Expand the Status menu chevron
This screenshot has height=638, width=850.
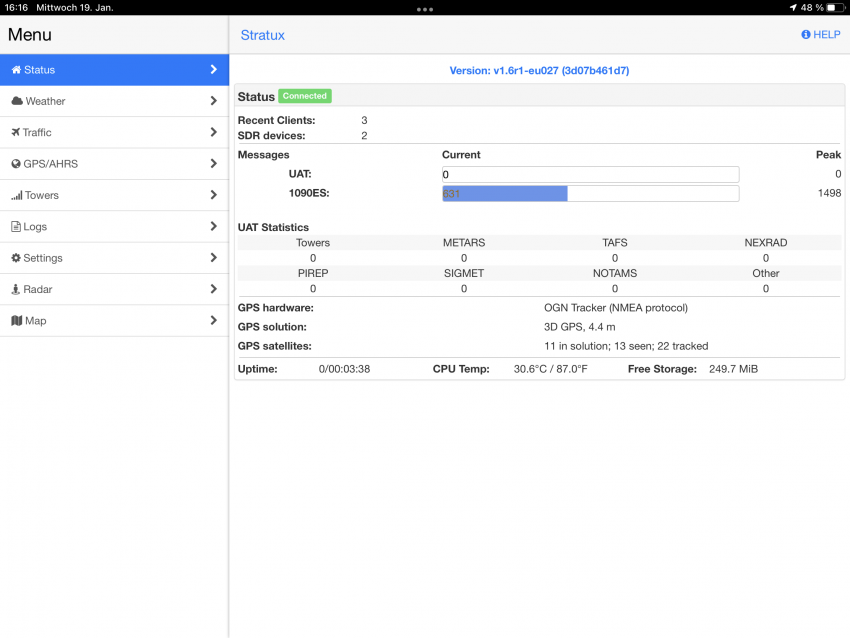point(214,69)
